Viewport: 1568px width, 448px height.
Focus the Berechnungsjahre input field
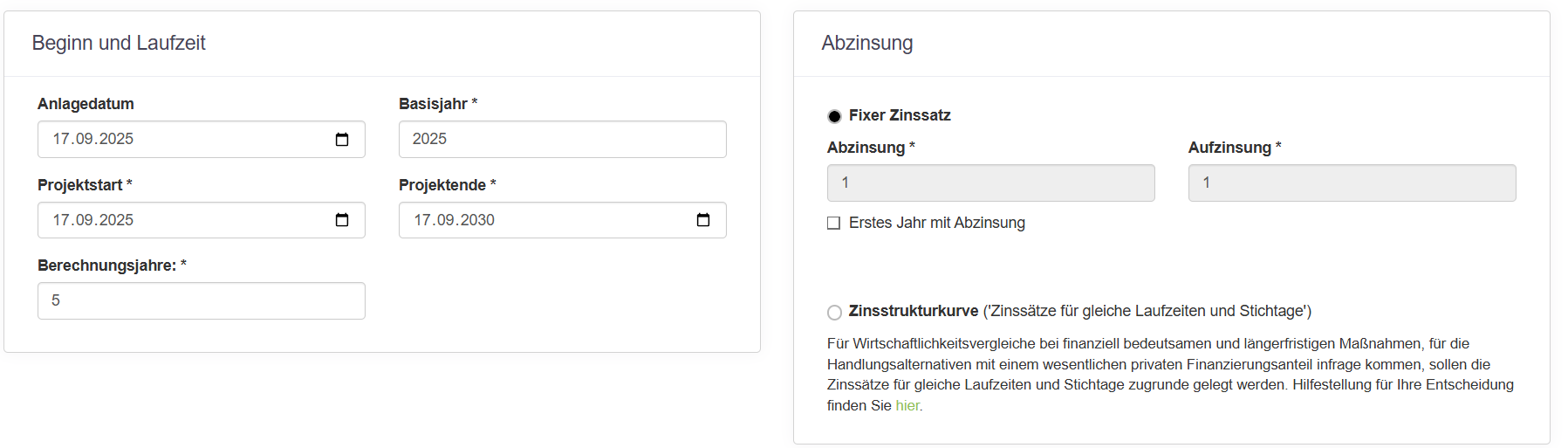(201, 300)
